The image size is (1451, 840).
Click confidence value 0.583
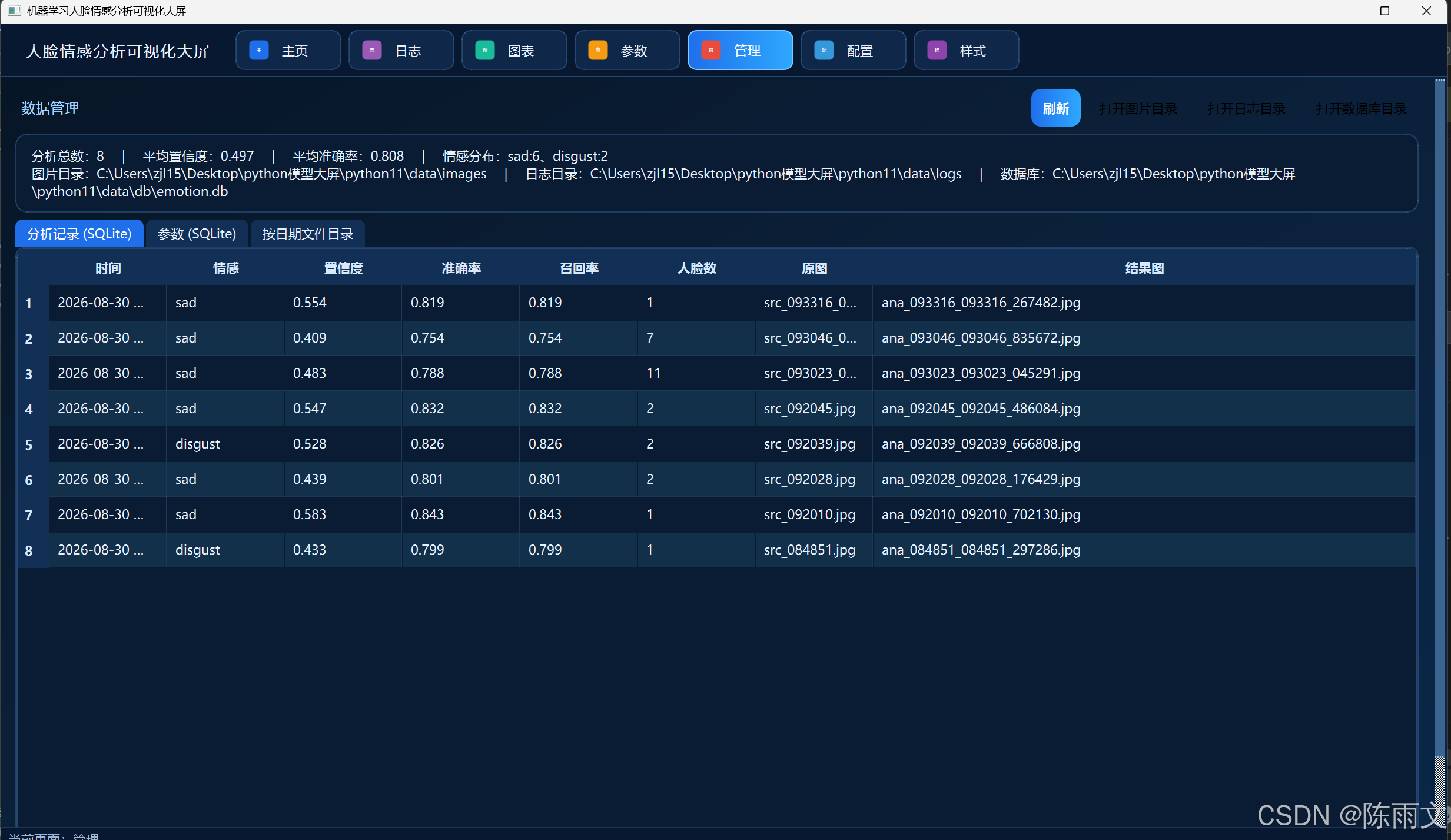[343, 514]
